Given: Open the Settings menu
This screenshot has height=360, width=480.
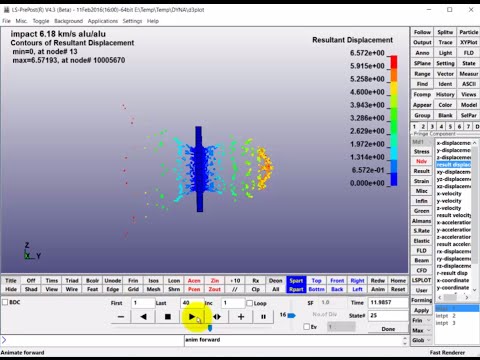Looking at the screenshot, I should tap(132, 21).
